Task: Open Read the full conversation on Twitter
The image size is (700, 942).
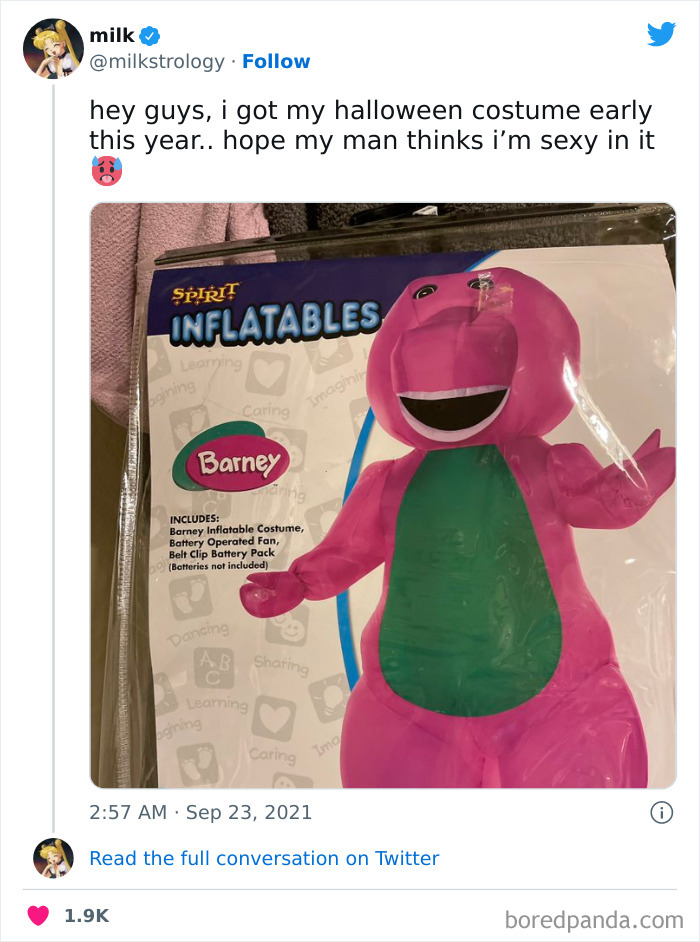Action: [x=266, y=858]
